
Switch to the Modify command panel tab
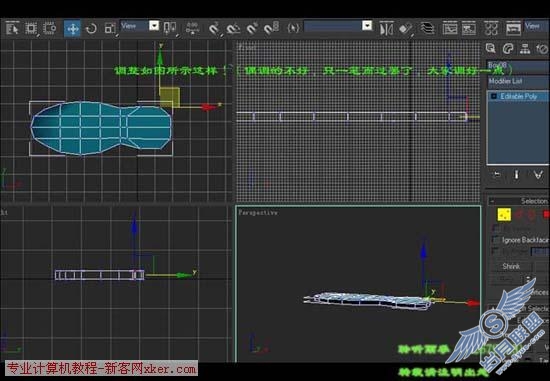click(x=508, y=49)
